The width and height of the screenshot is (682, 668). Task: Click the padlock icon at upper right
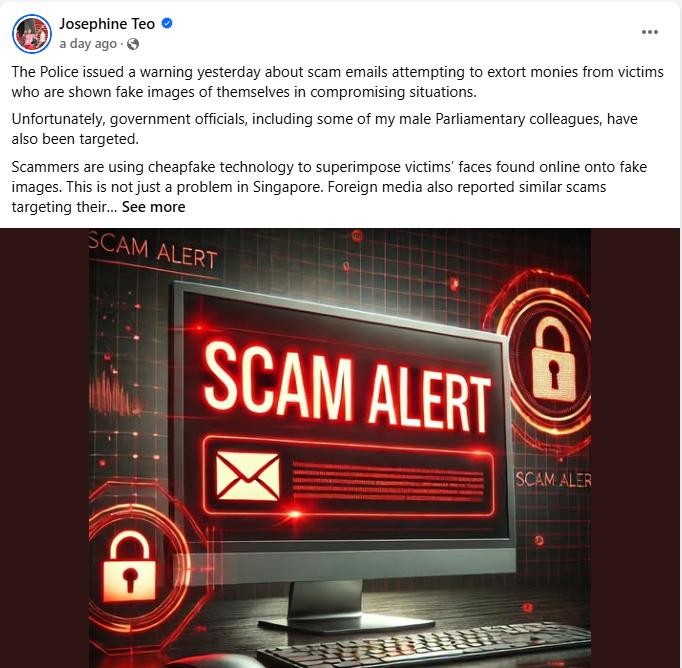coord(552,358)
